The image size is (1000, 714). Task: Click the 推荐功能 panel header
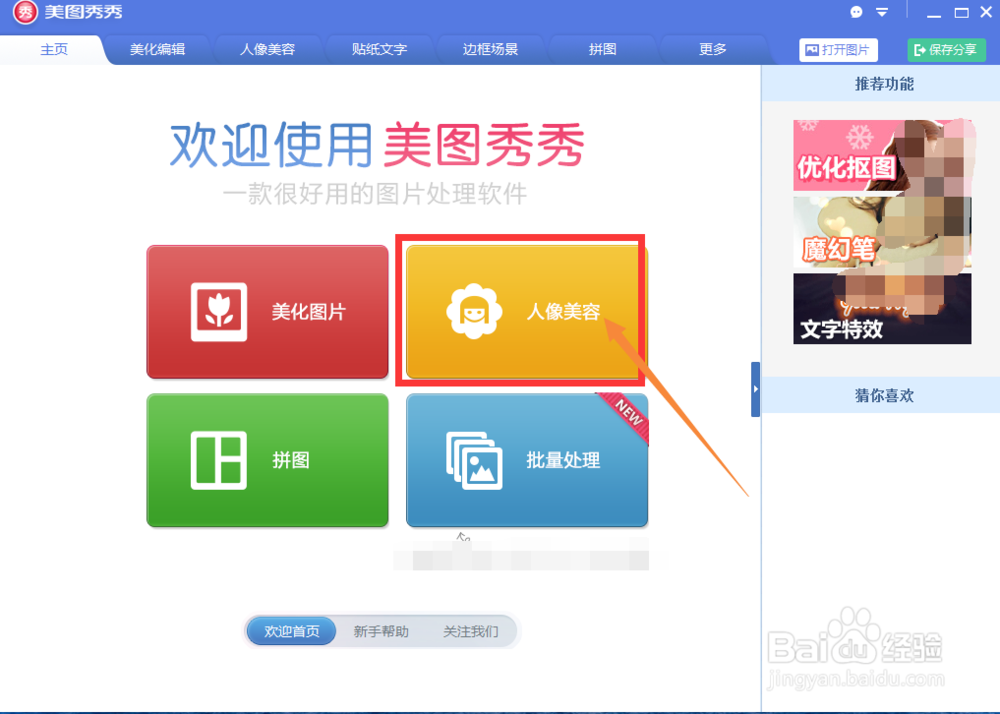(x=884, y=84)
